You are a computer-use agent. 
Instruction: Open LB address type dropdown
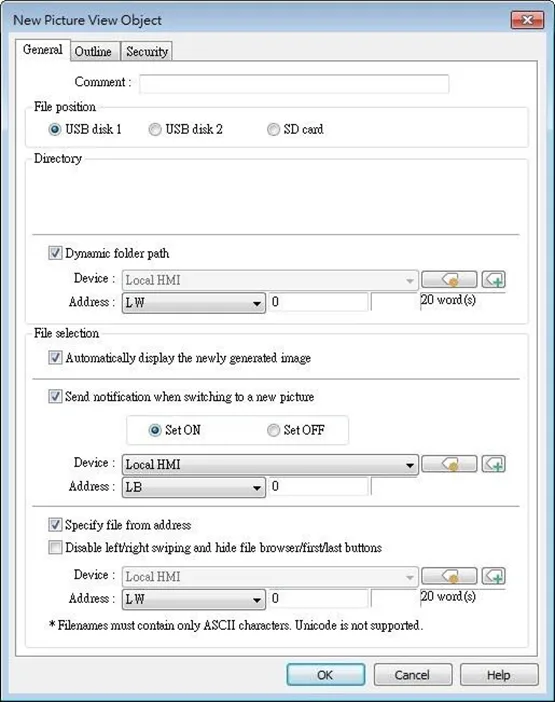click(x=193, y=487)
